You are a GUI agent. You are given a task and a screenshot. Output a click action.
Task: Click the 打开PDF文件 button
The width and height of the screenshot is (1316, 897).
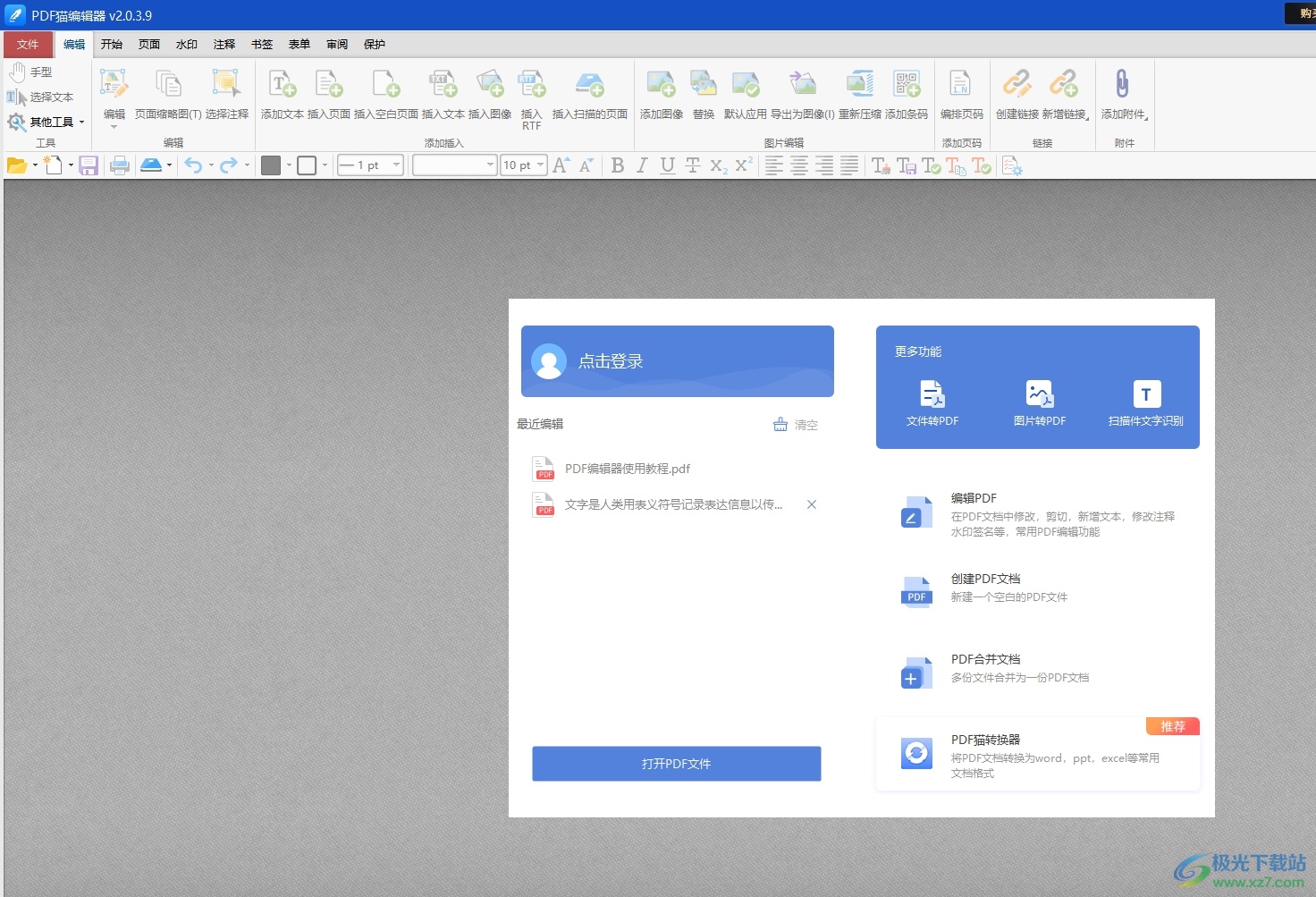[677, 764]
